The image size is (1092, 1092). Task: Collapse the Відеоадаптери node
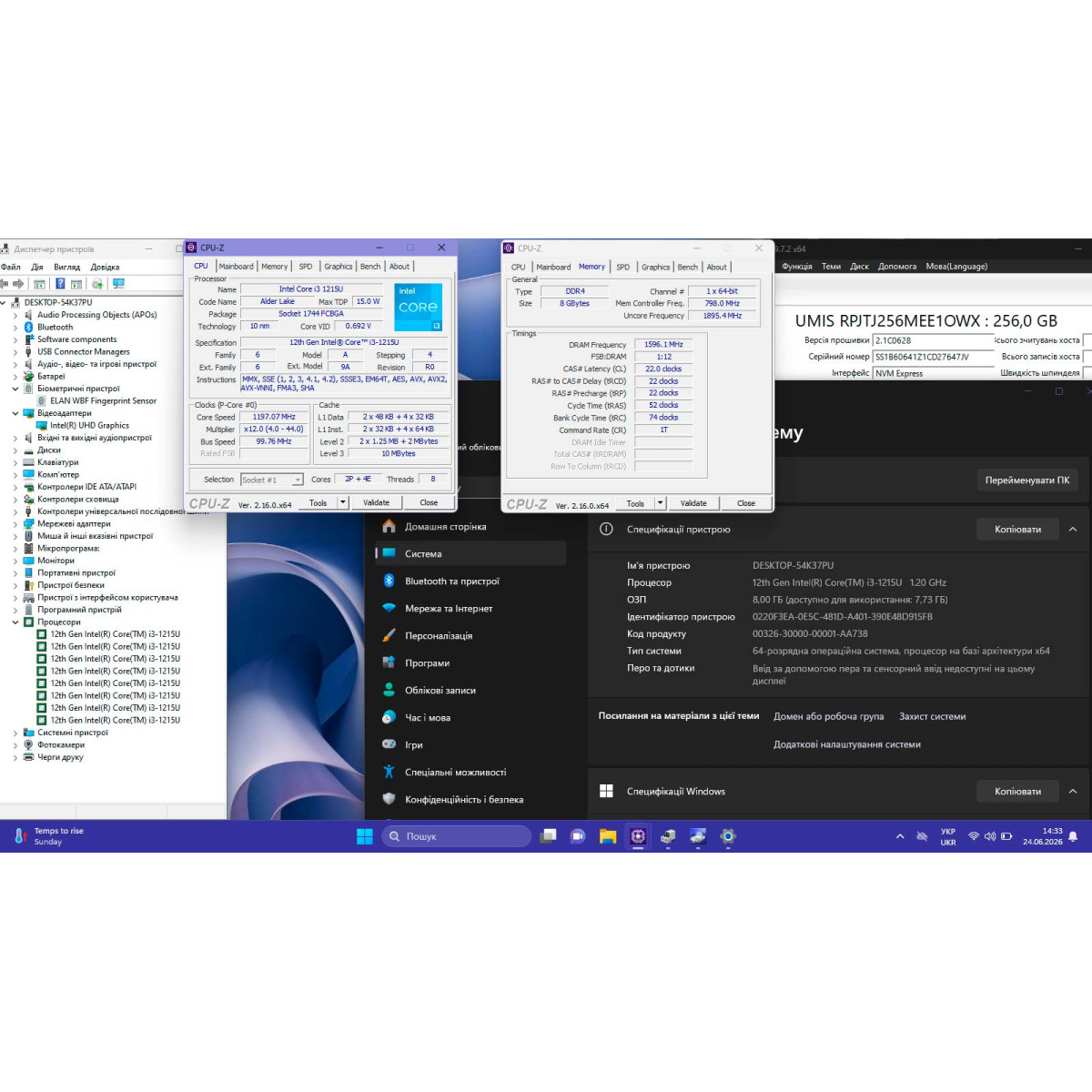(x=15, y=413)
